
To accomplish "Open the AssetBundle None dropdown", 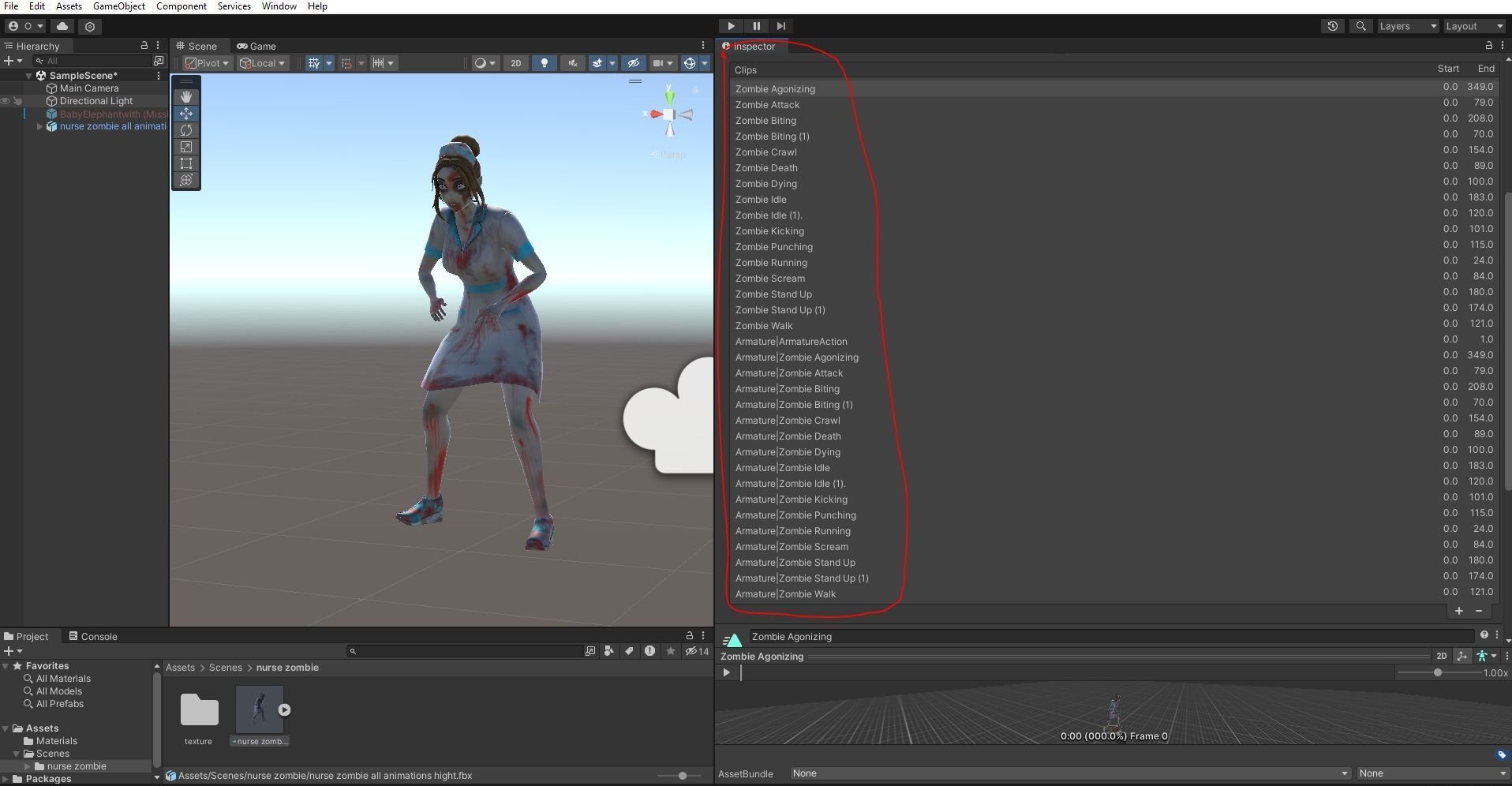I will (x=1070, y=773).
